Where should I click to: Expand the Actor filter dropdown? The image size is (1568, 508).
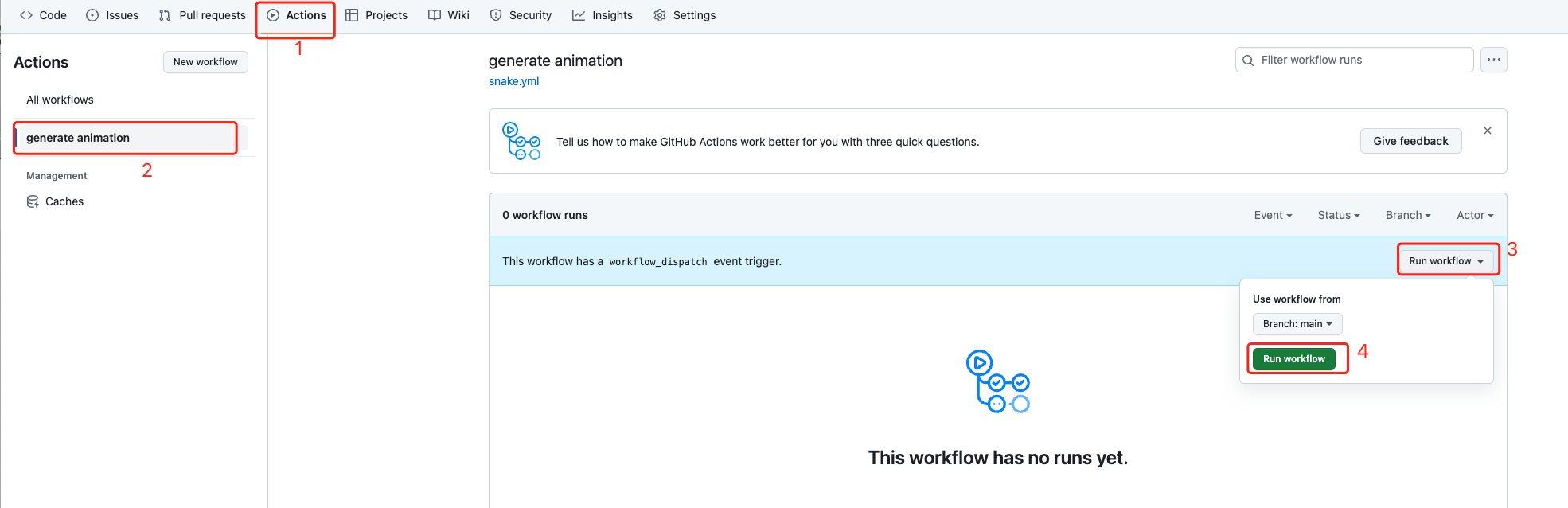pyautogui.click(x=1475, y=215)
